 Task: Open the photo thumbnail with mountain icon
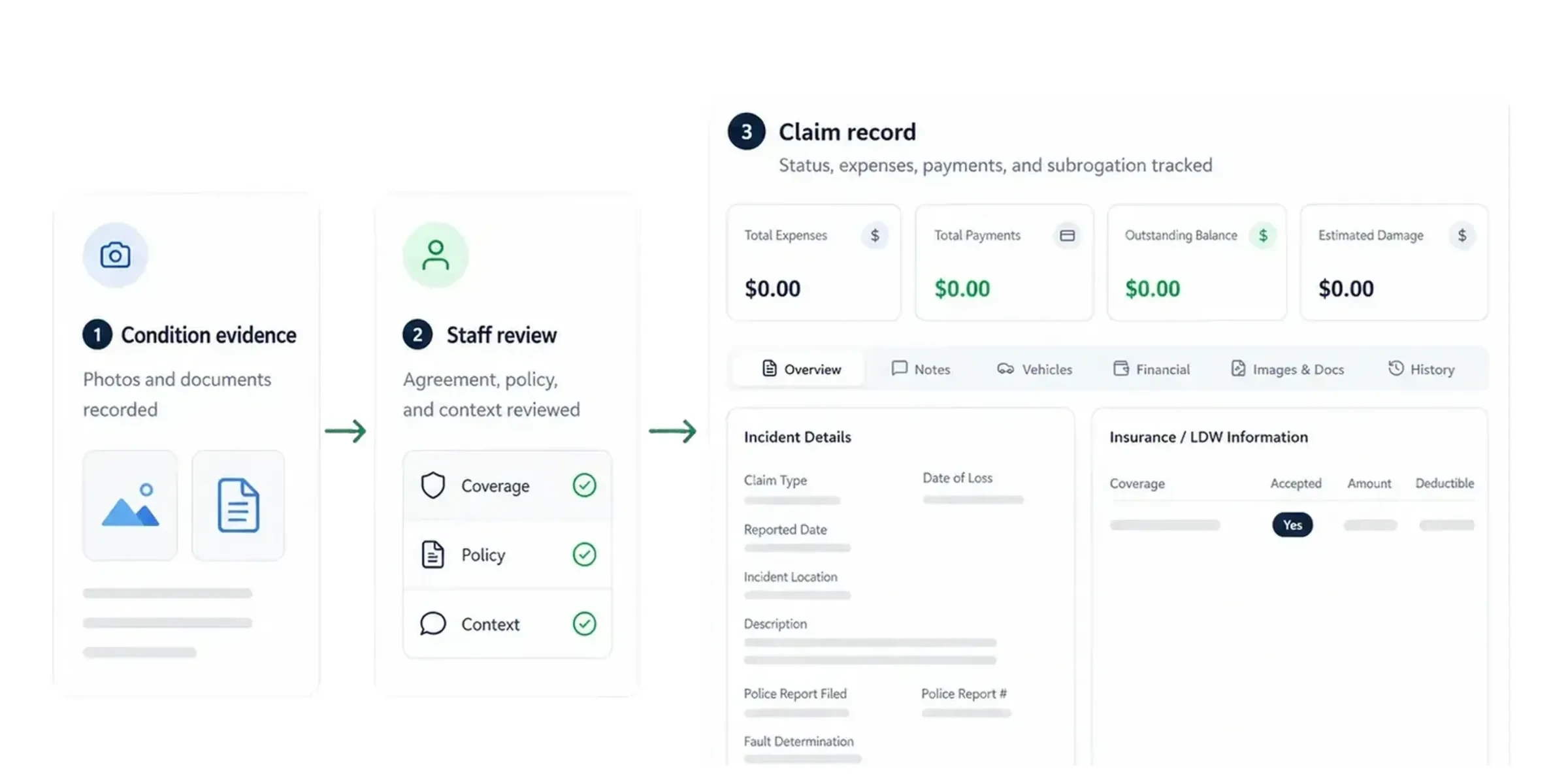click(x=130, y=505)
